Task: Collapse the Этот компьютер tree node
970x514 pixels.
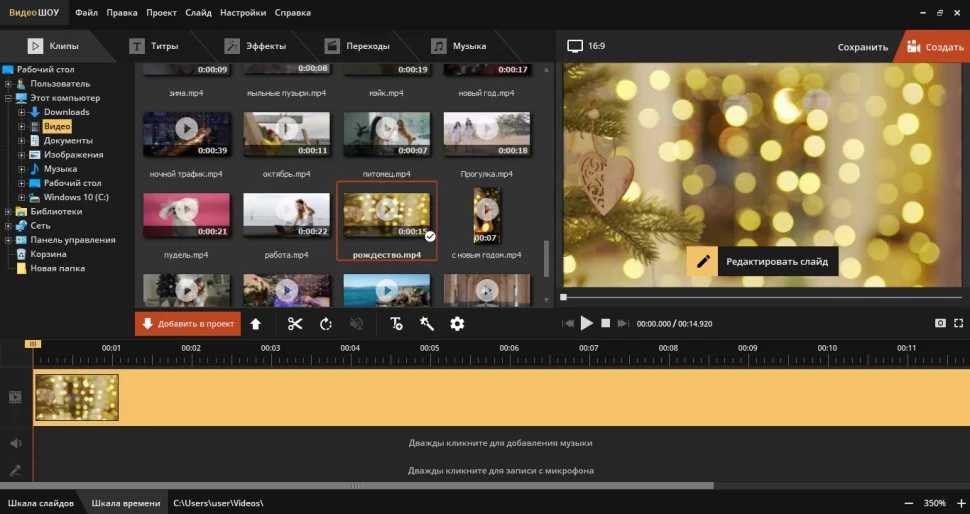Action: click(x=8, y=99)
